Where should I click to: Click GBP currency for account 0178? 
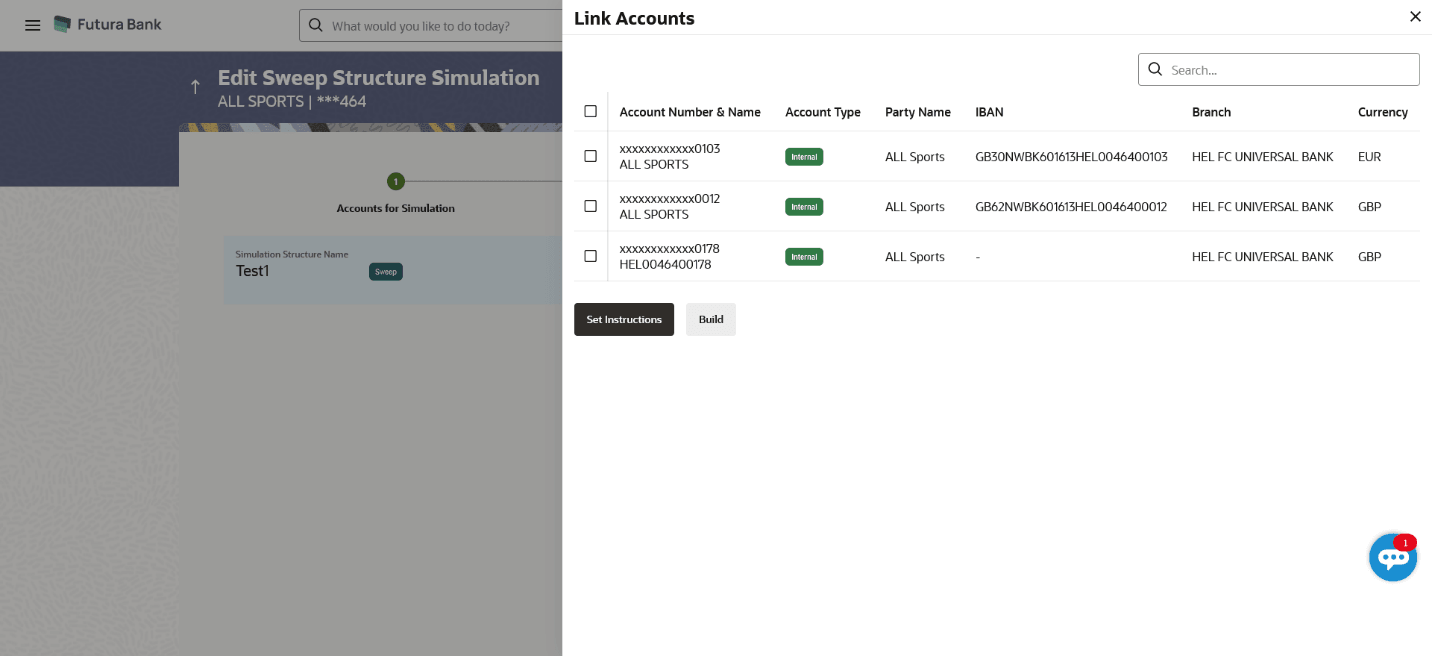click(1370, 257)
